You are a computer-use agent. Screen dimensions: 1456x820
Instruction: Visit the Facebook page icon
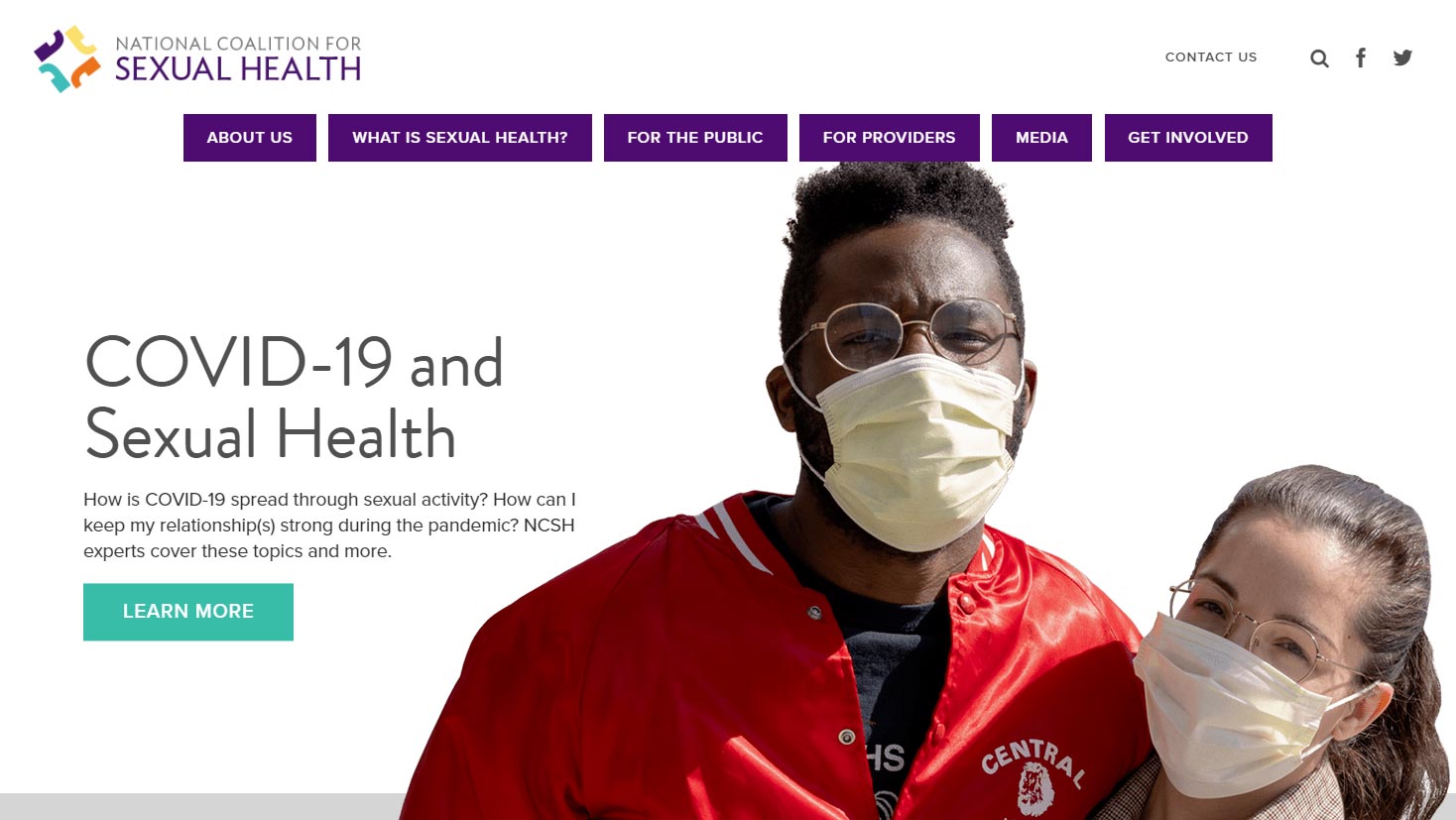(1361, 58)
